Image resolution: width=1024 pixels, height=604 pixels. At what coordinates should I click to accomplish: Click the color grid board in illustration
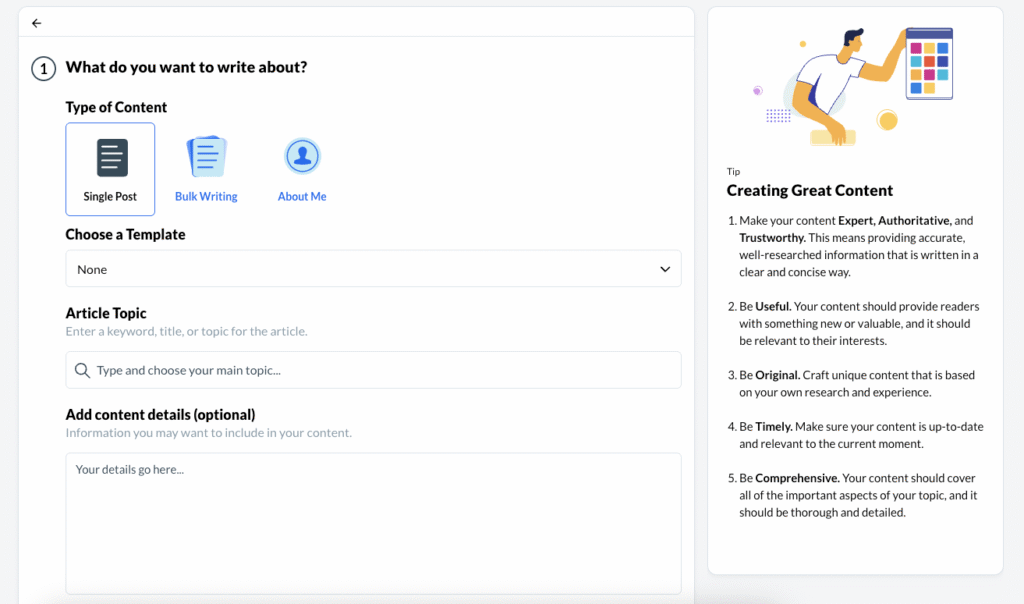click(929, 64)
